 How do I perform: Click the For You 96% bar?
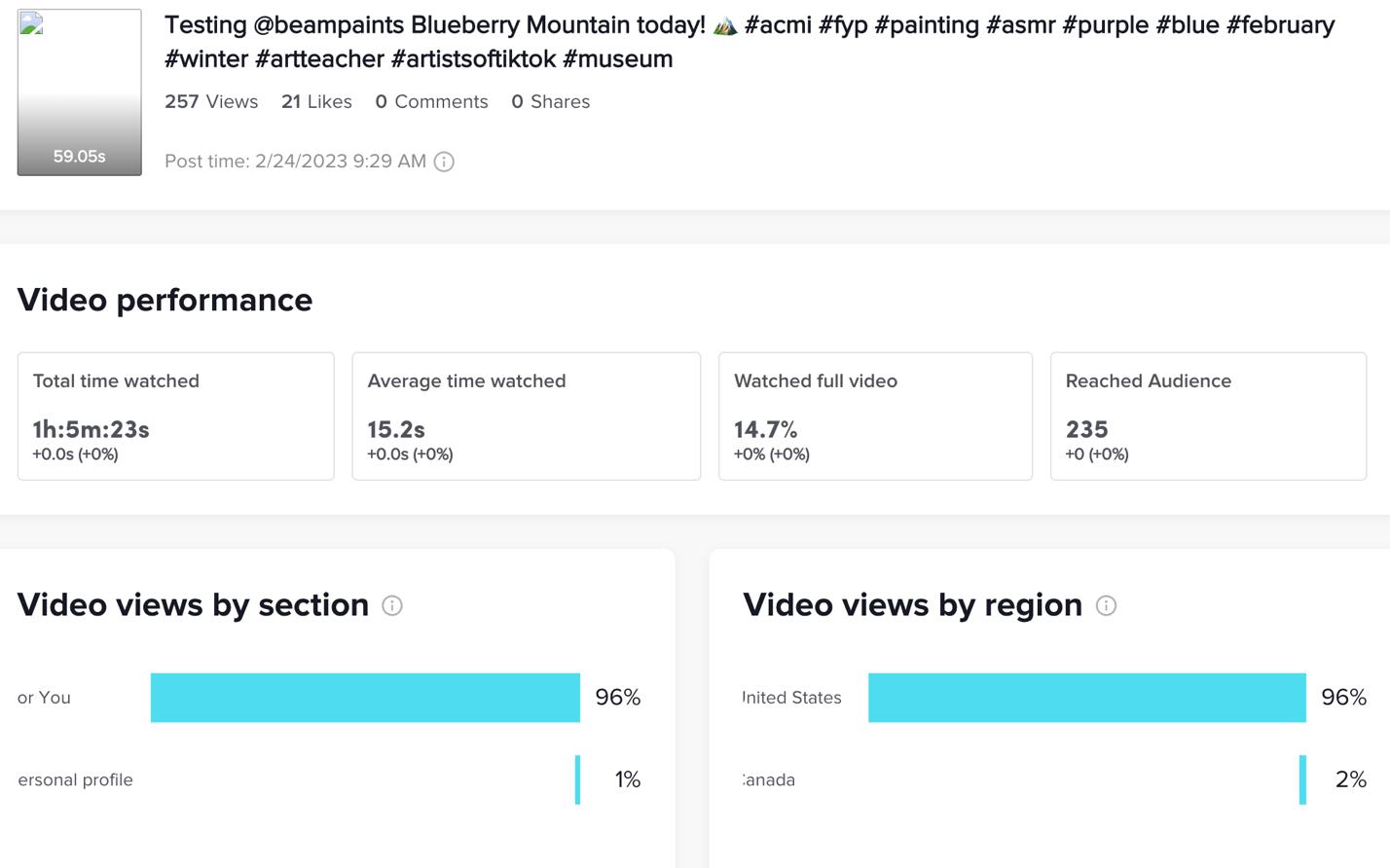point(365,698)
